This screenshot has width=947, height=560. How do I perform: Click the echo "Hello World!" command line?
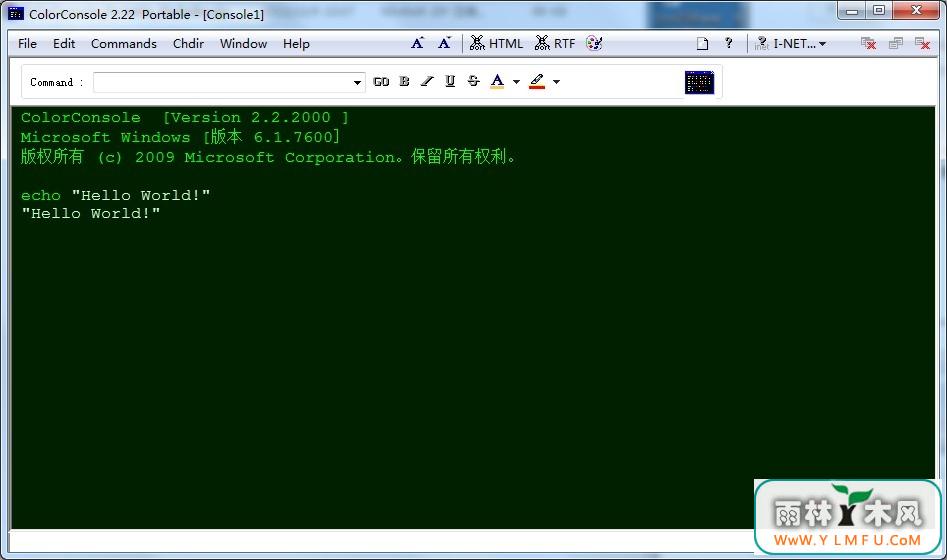point(115,195)
